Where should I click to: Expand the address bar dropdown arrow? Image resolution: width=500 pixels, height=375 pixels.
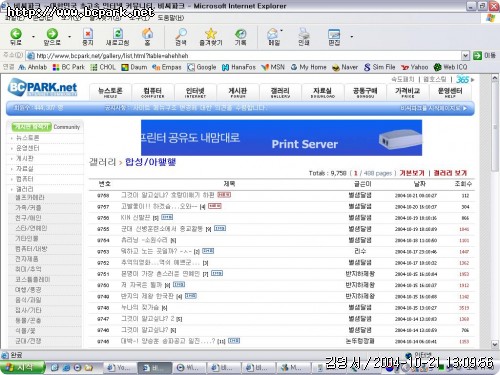(465, 55)
